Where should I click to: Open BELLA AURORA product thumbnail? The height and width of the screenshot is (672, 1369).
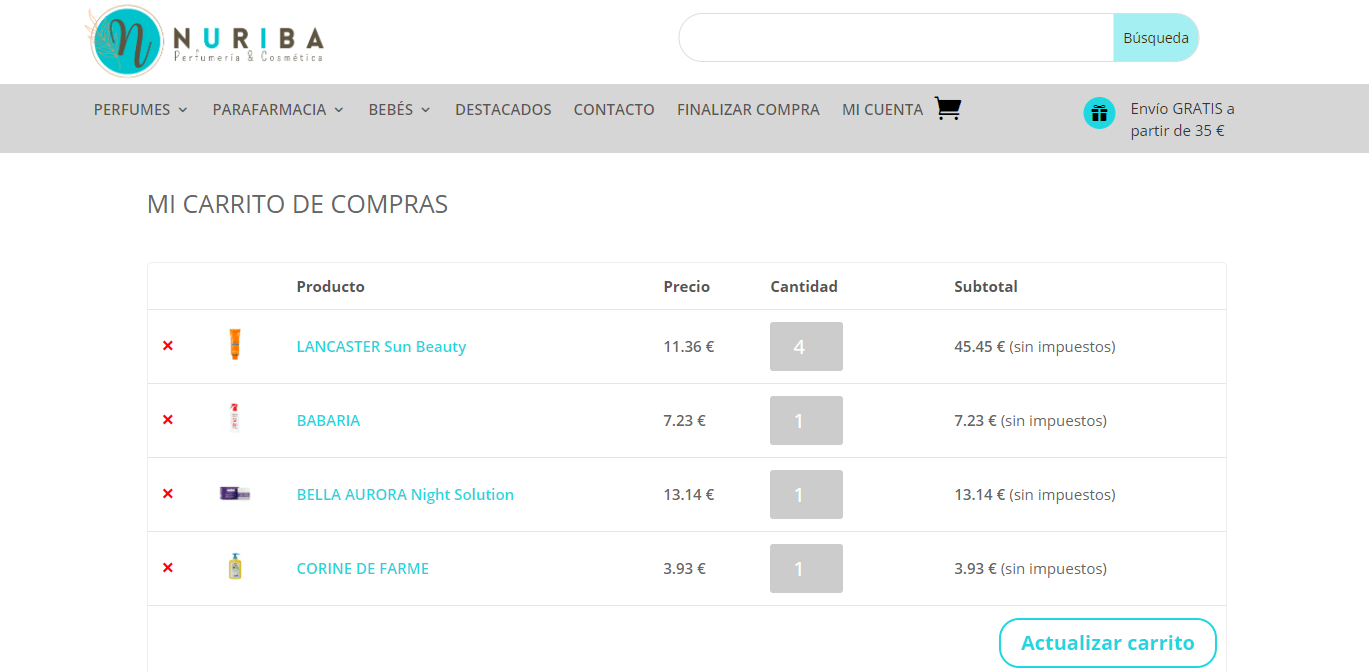pos(235,493)
